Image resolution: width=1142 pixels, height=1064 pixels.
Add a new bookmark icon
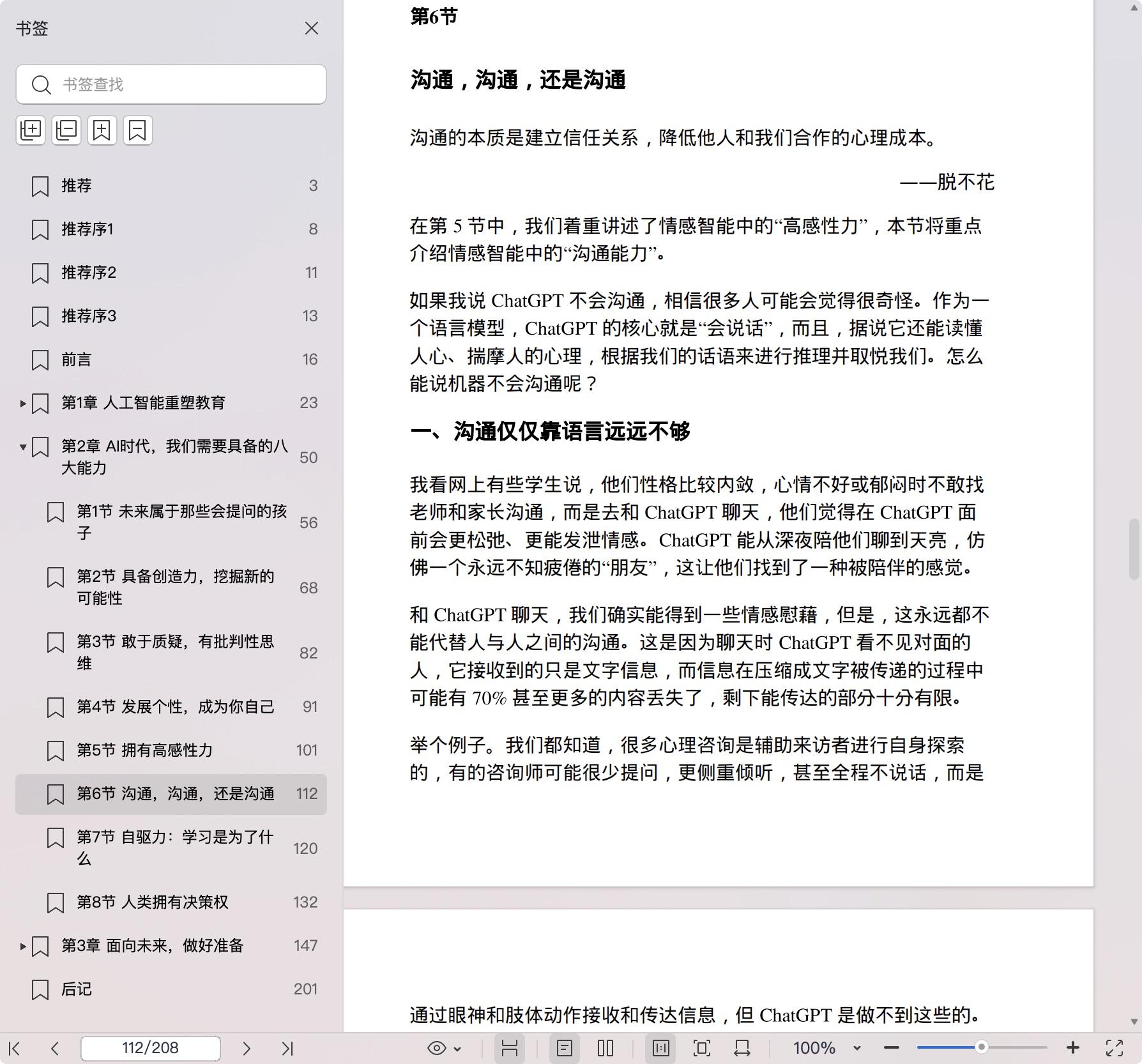click(x=102, y=130)
